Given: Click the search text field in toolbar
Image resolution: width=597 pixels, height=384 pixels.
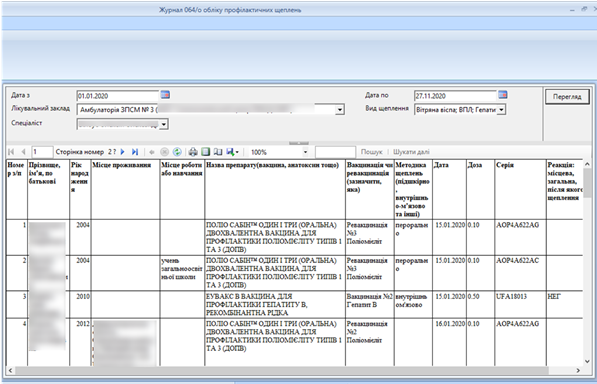Looking at the screenshot, I should [x=335, y=152].
